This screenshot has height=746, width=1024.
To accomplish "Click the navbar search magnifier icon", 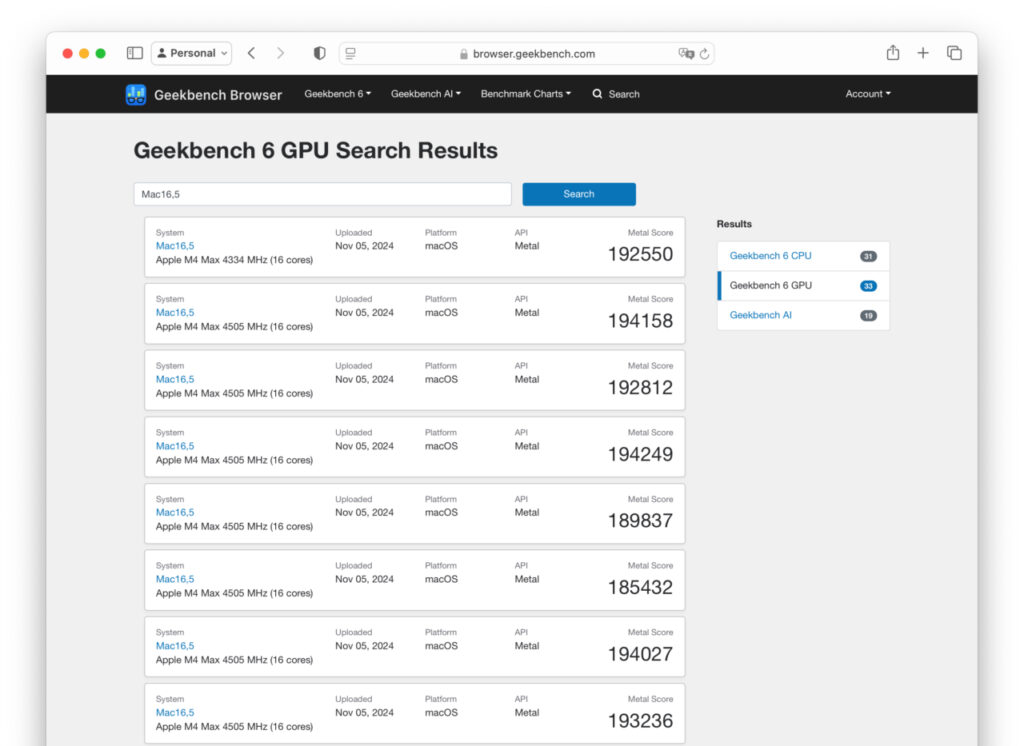I will coord(597,94).
